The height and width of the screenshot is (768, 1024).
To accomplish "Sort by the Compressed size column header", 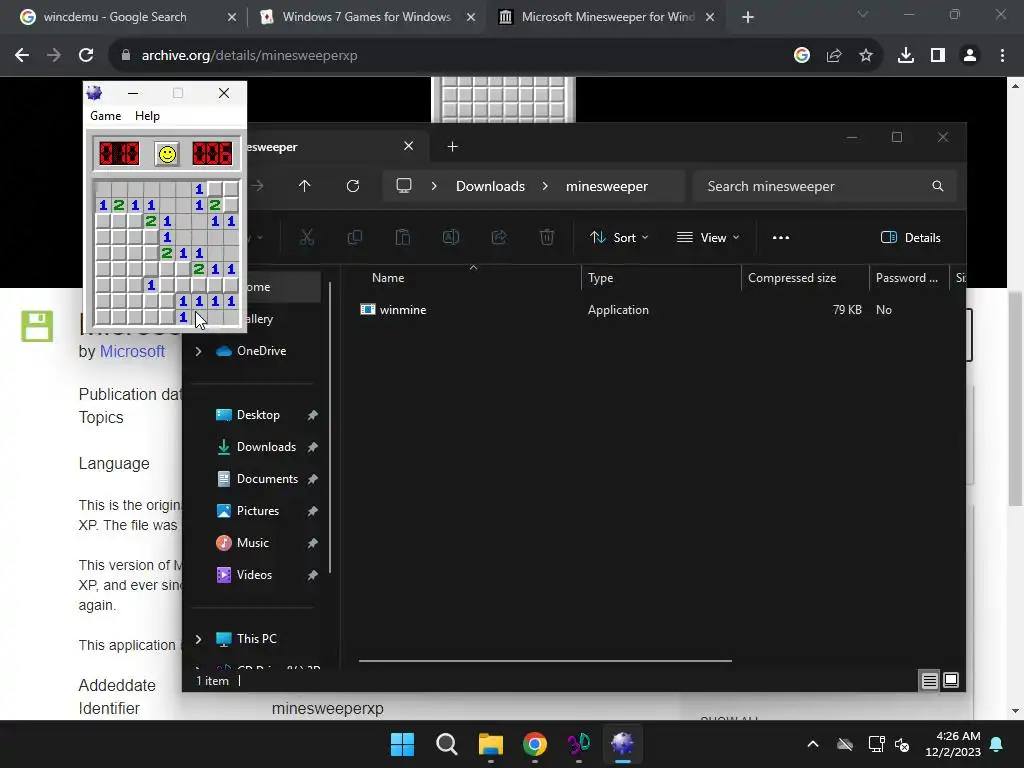I will tap(792, 278).
